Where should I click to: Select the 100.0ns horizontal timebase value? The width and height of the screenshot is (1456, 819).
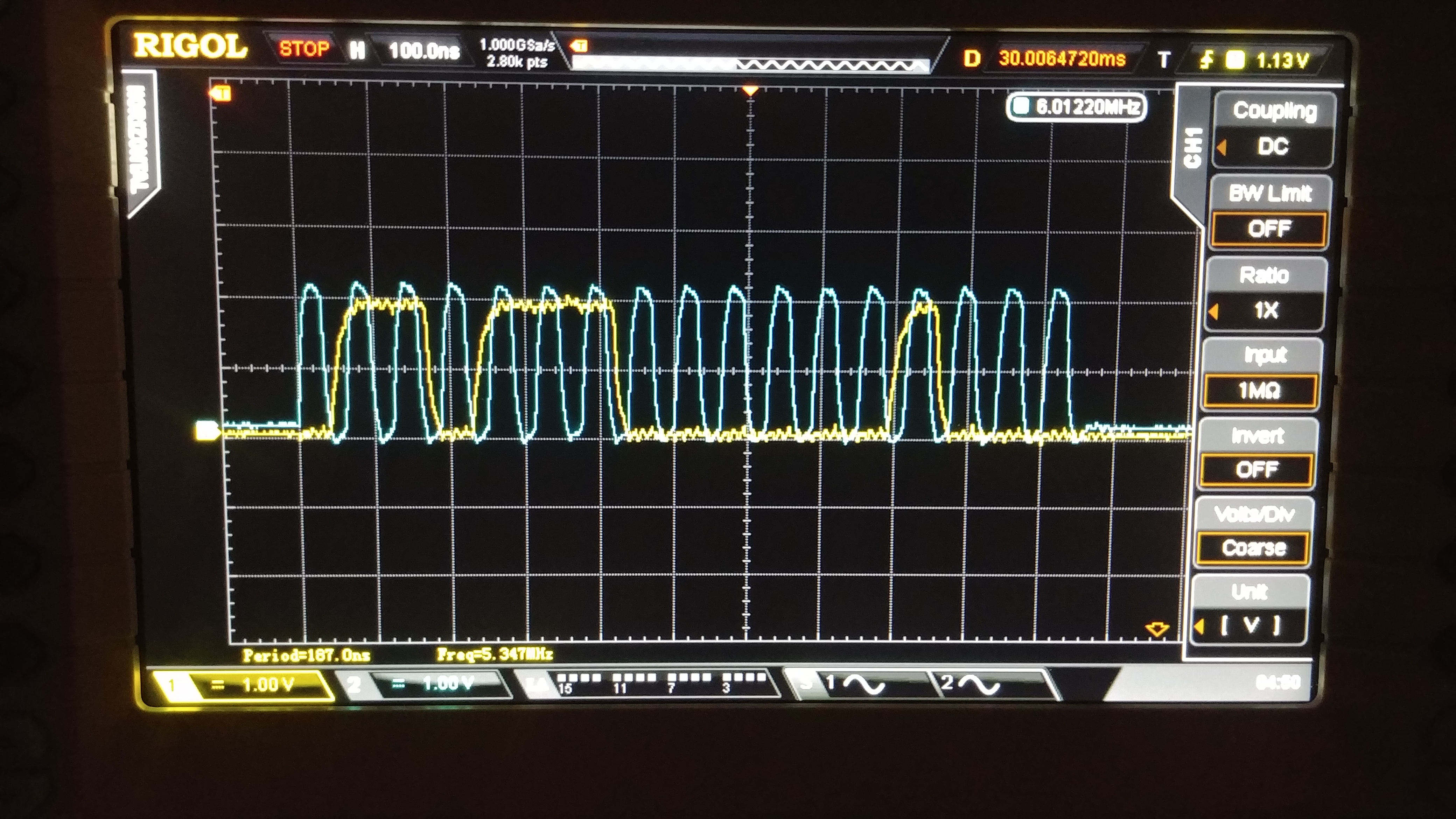click(425, 51)
